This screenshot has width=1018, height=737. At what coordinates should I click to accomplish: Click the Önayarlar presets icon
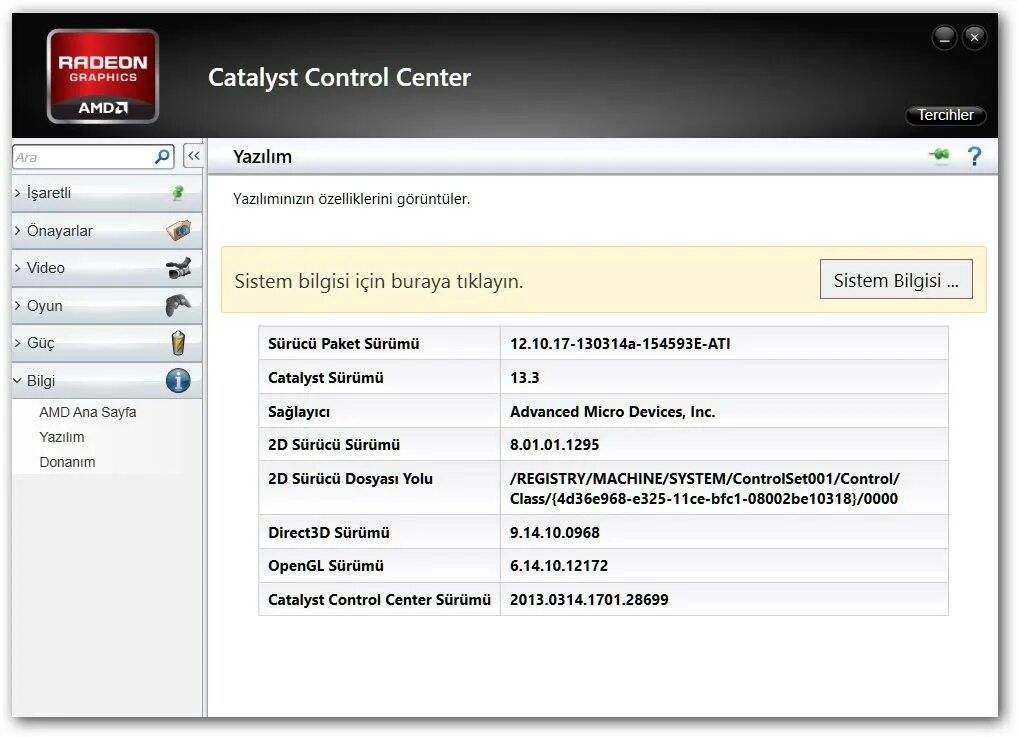click(x=179, y=230)
